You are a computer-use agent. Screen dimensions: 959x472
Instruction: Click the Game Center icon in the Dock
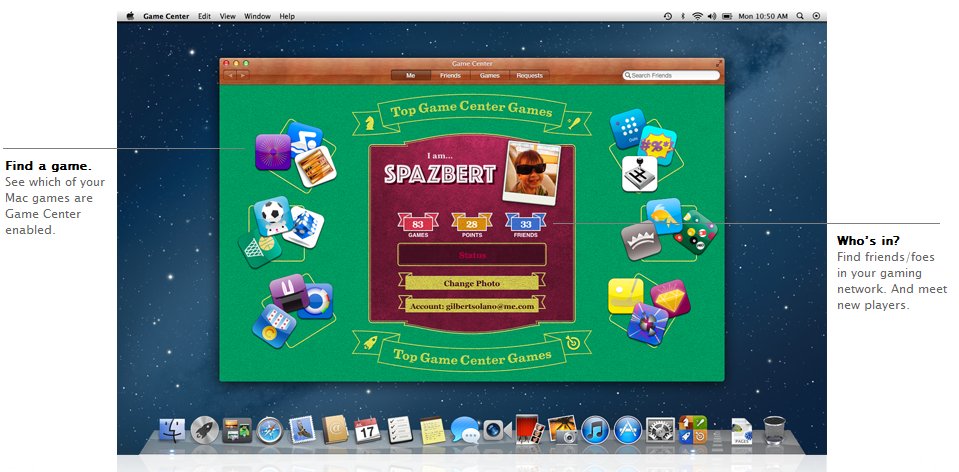693,429
